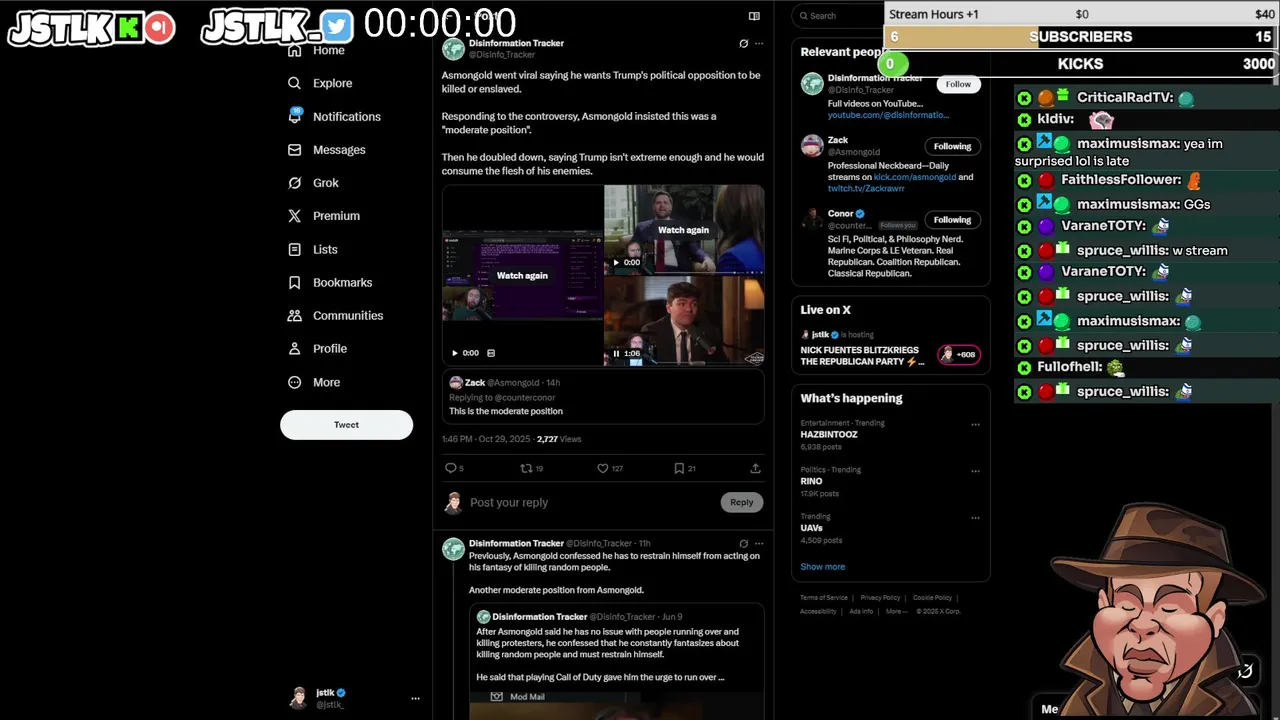Click the Terms of Service footer link

[x=824, y=598]
